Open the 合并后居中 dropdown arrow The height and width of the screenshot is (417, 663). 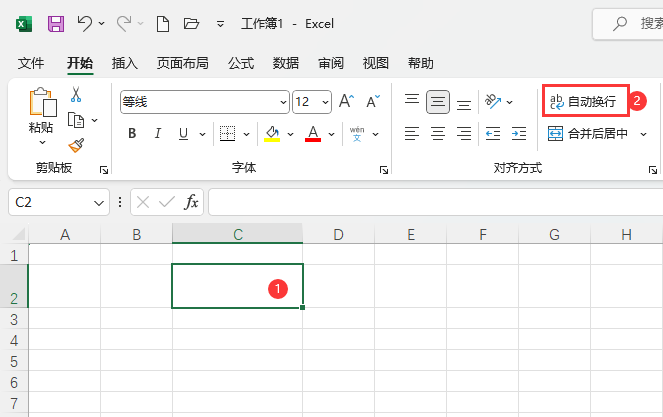pos(644,134)
